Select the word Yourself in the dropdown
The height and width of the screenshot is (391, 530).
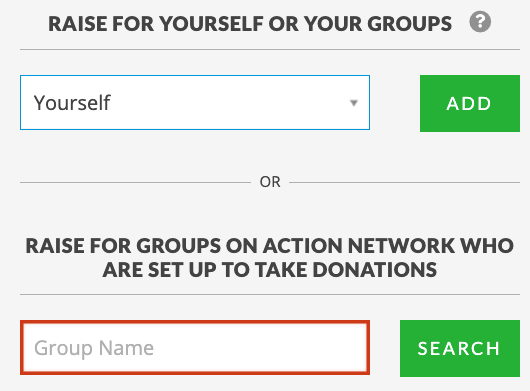[72, 102]
